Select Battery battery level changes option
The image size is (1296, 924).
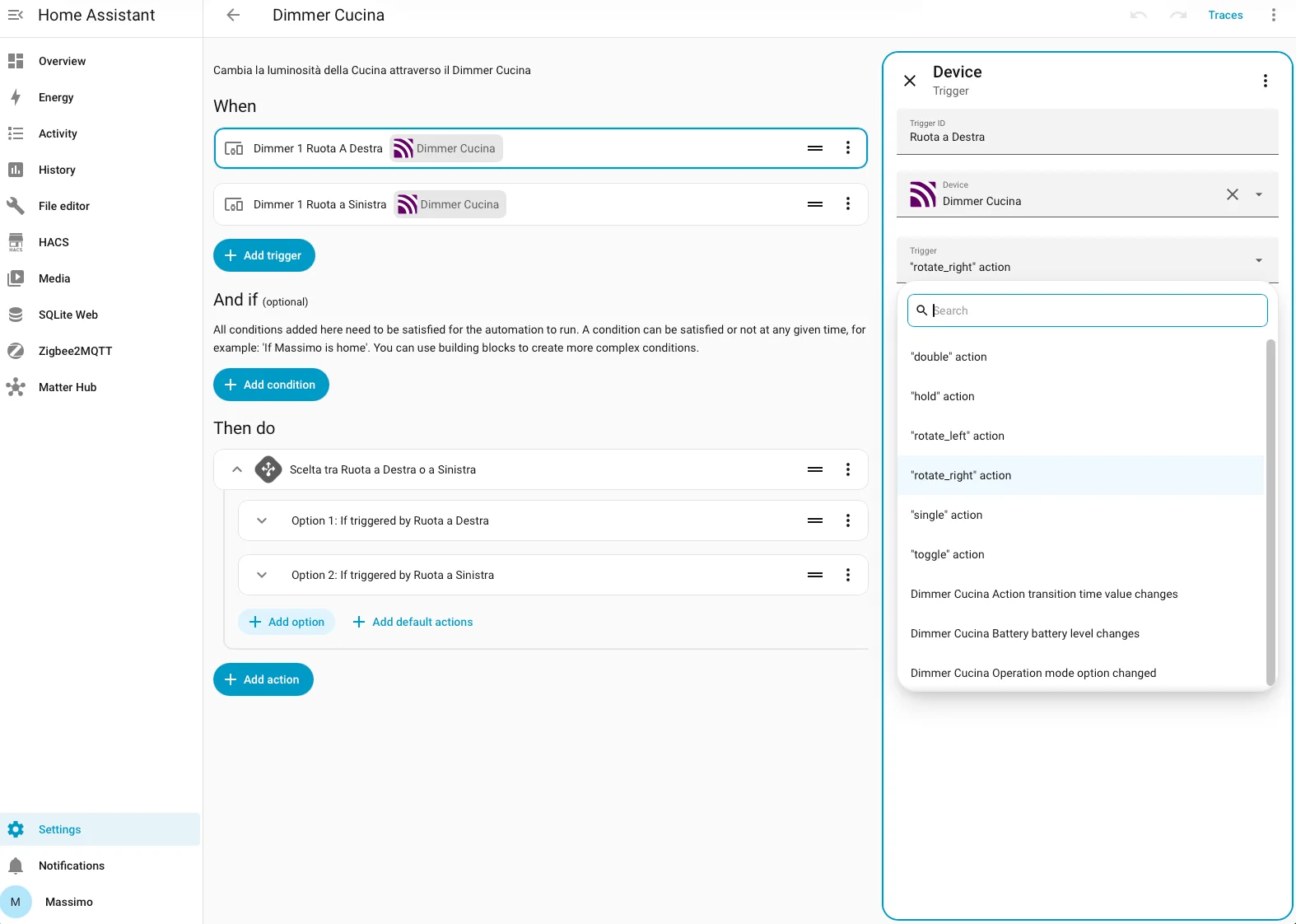(x=1081, y=633)
